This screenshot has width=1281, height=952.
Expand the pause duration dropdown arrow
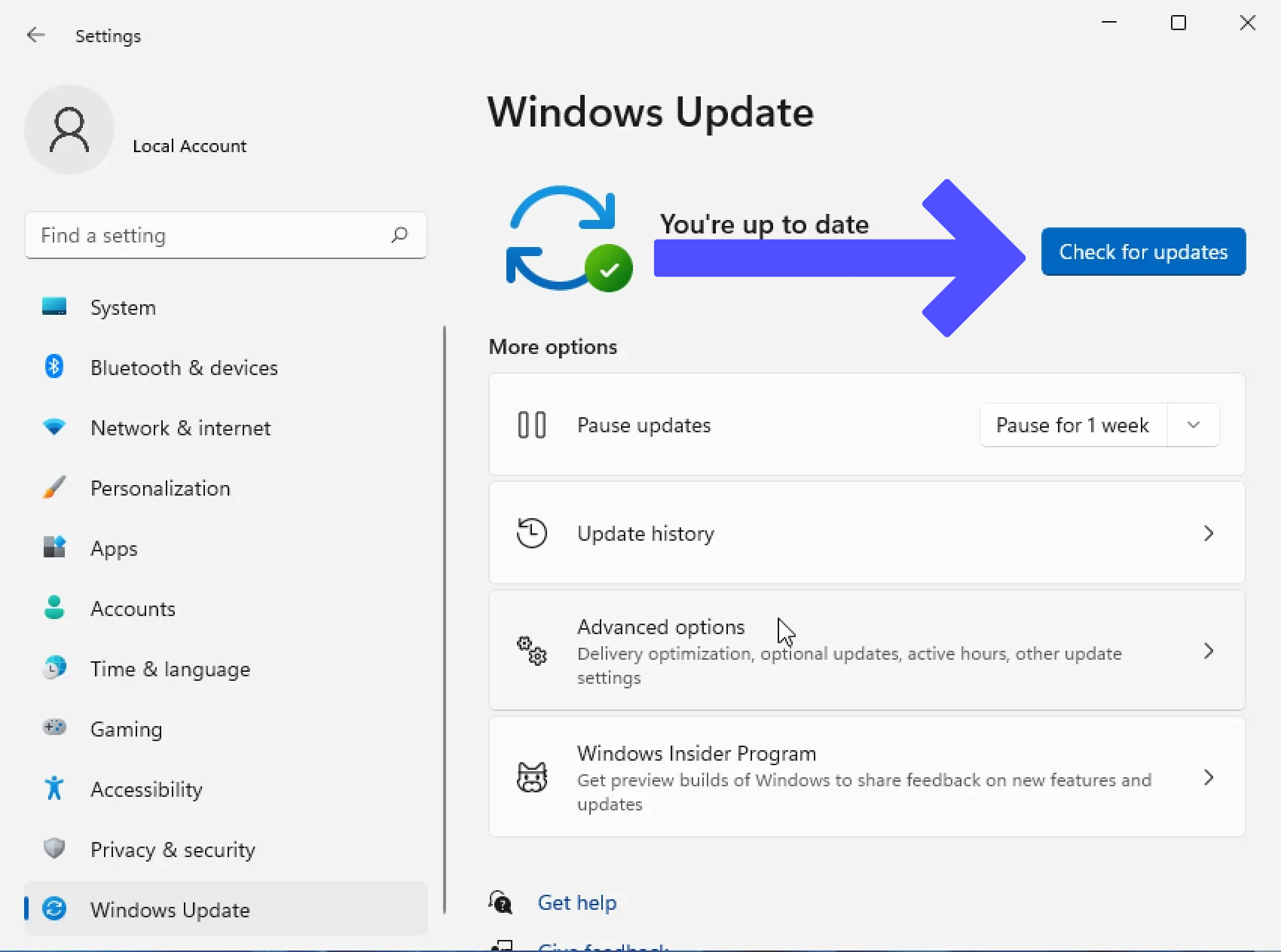1194,425
